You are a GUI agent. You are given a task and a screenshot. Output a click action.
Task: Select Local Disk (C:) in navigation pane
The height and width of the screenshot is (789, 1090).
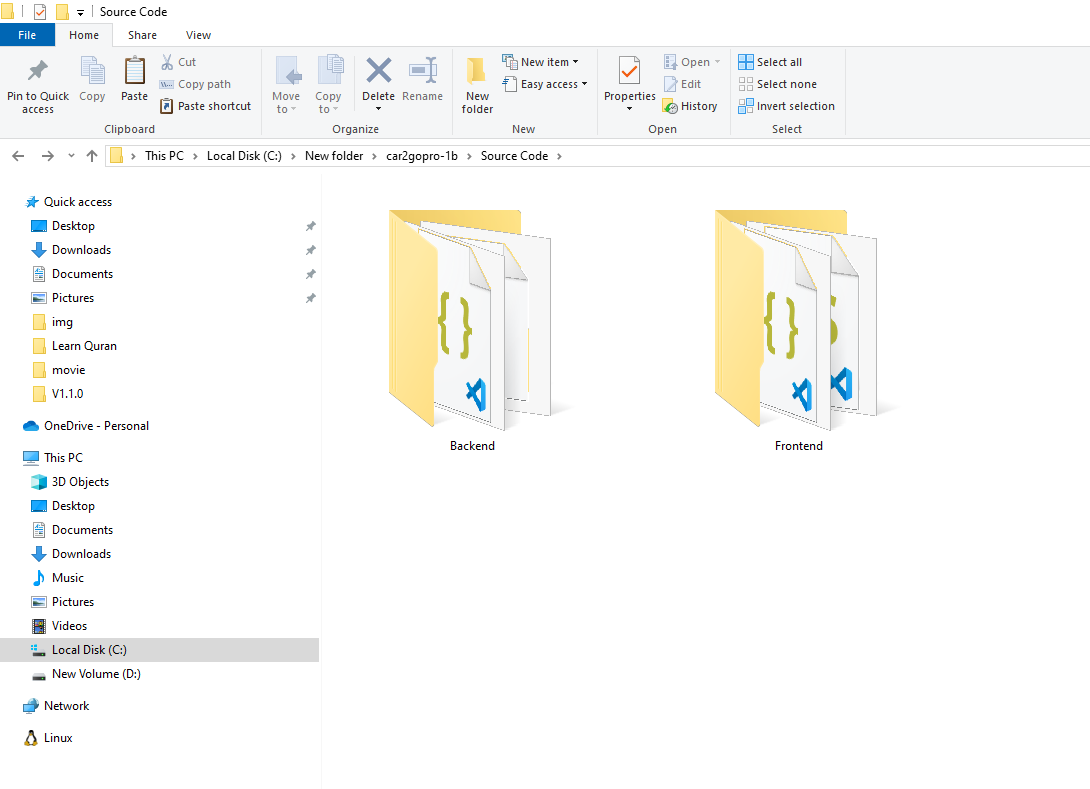(159, 650)
